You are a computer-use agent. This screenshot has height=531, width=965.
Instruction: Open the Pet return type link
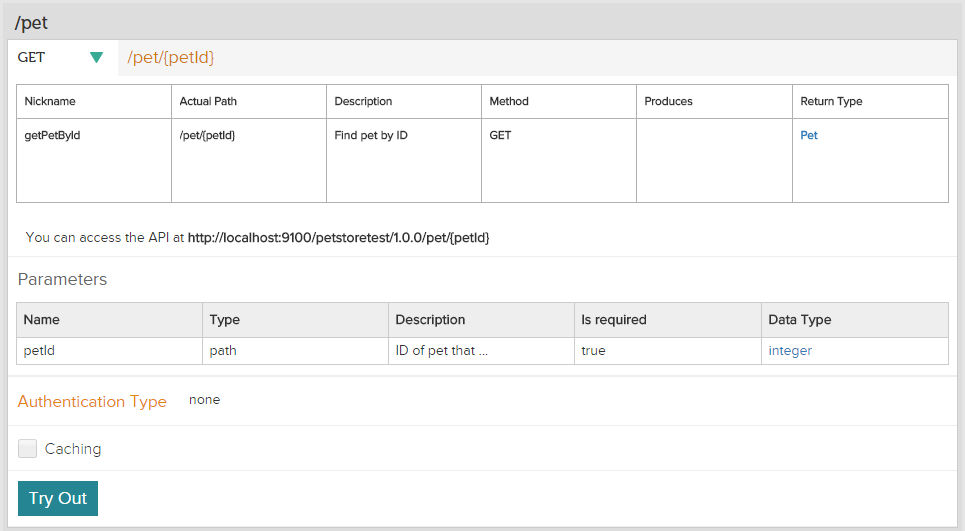point(809,135)
